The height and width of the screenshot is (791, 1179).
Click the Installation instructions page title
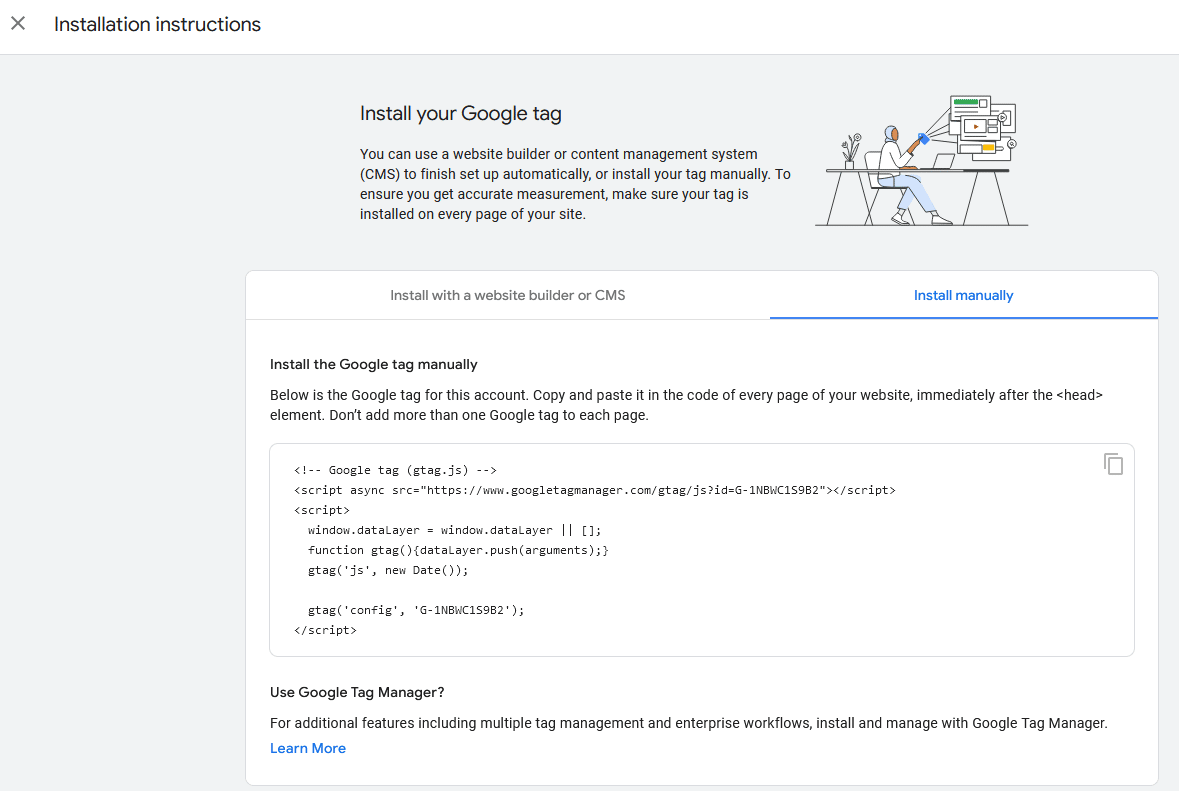[157, 25]
